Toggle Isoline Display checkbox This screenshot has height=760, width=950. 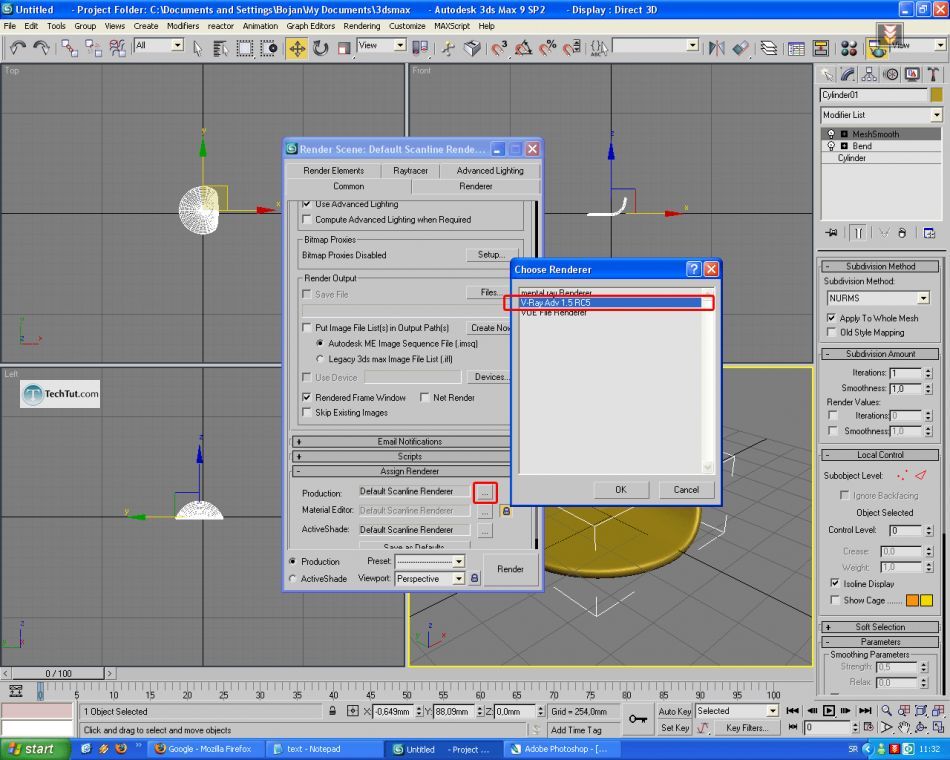835,583
